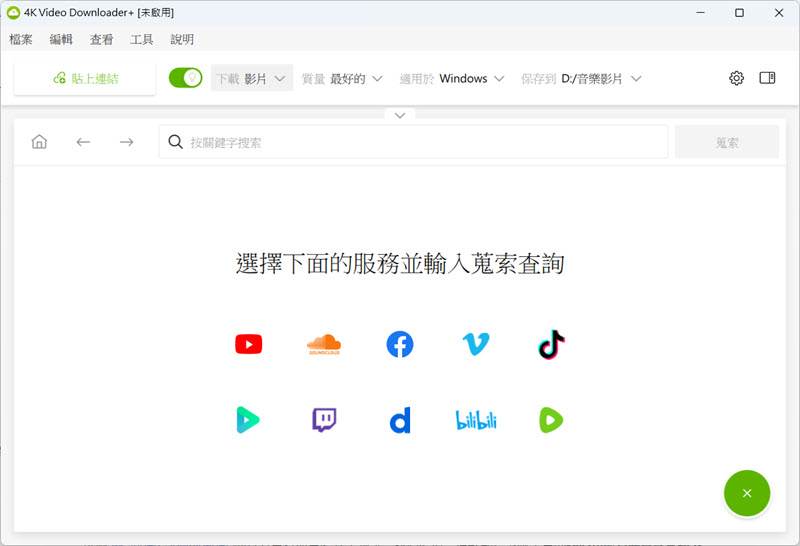Image resolution: width=800 pixels, height=546 pixels.
Task: Navigate forward with the right arrow
Action: pyautogui.click(x=127, y=142)
